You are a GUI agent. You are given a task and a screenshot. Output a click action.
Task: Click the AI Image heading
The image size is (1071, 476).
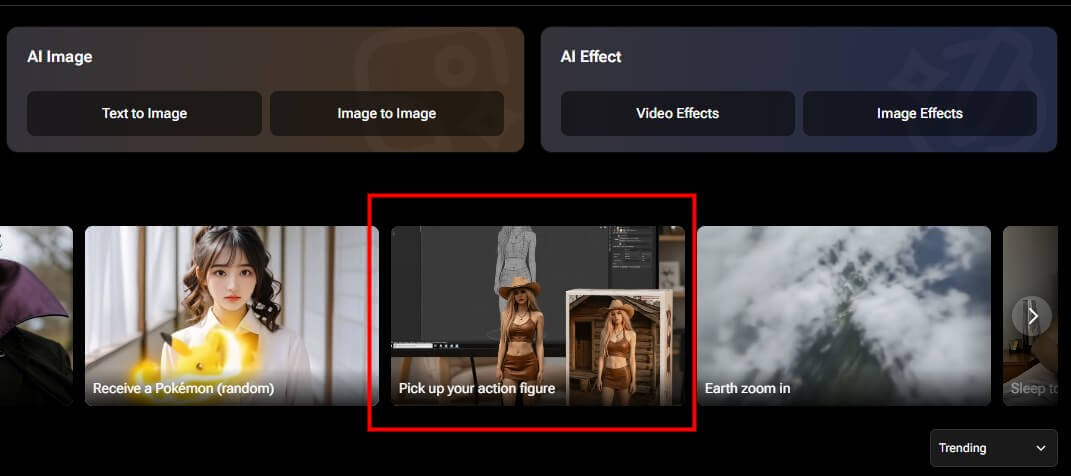tap(59, 57)
